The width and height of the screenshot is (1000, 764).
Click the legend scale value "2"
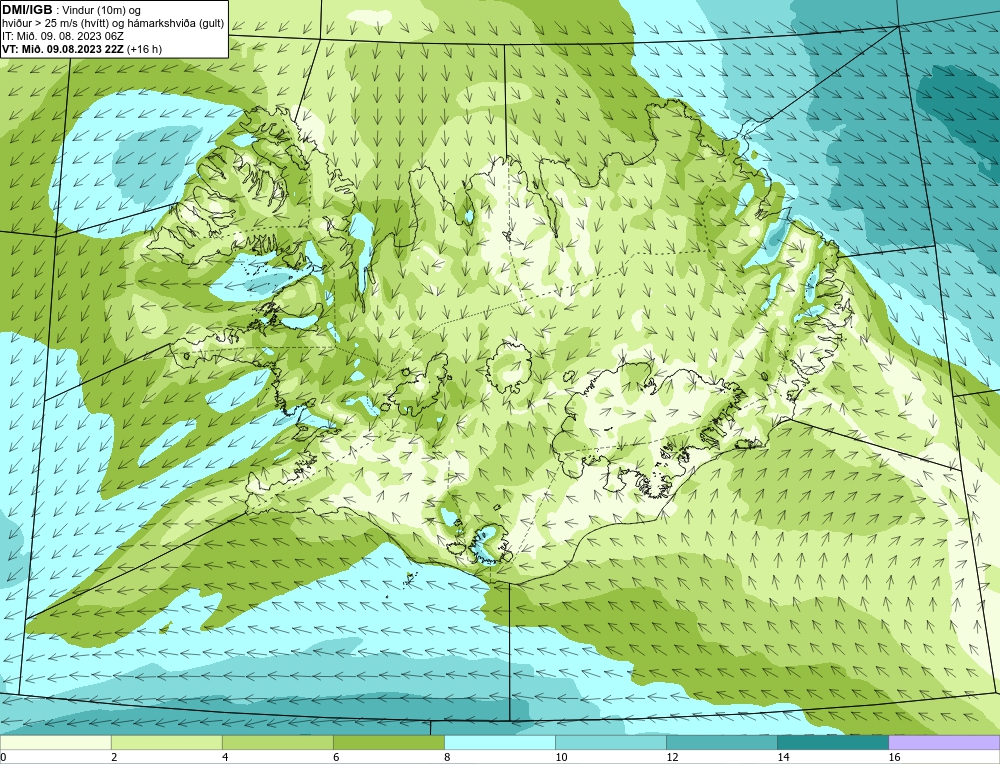point(114,757)
